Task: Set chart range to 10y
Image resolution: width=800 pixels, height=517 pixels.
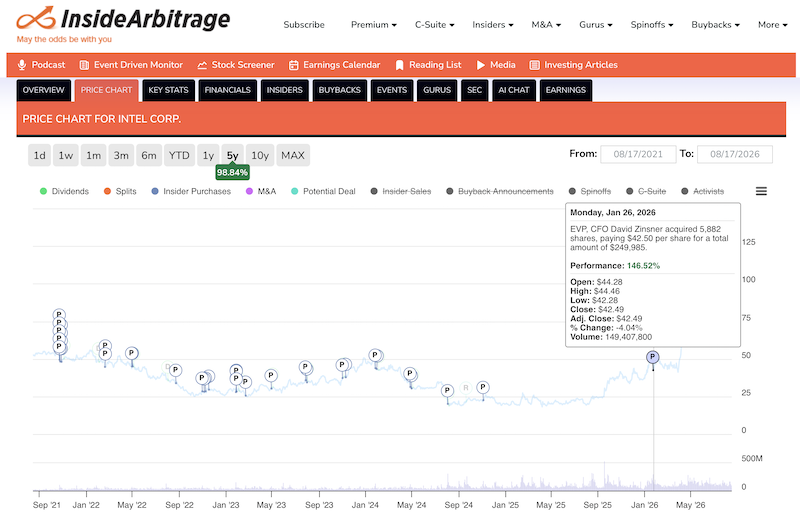Action: [x=260, y=155]
